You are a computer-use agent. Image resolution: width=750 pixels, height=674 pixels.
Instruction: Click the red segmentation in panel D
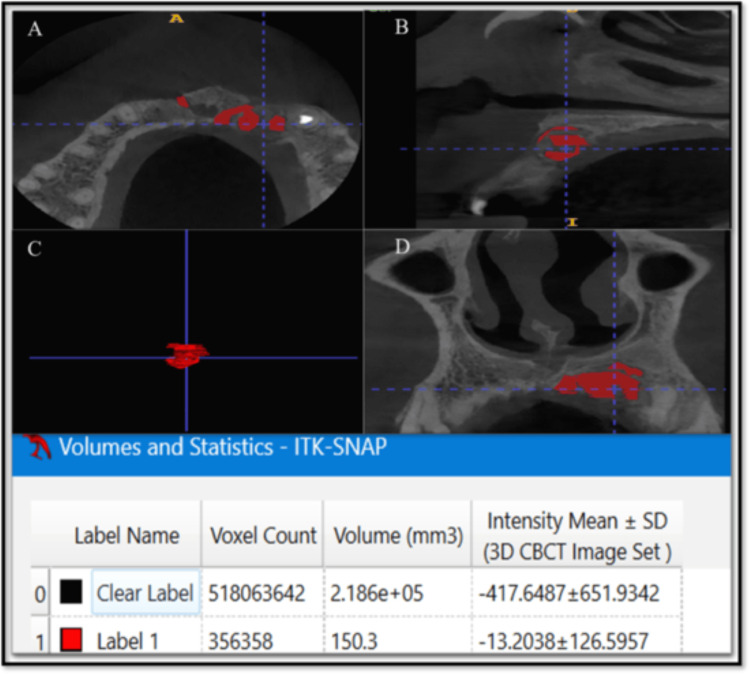(x=598, y=381)
